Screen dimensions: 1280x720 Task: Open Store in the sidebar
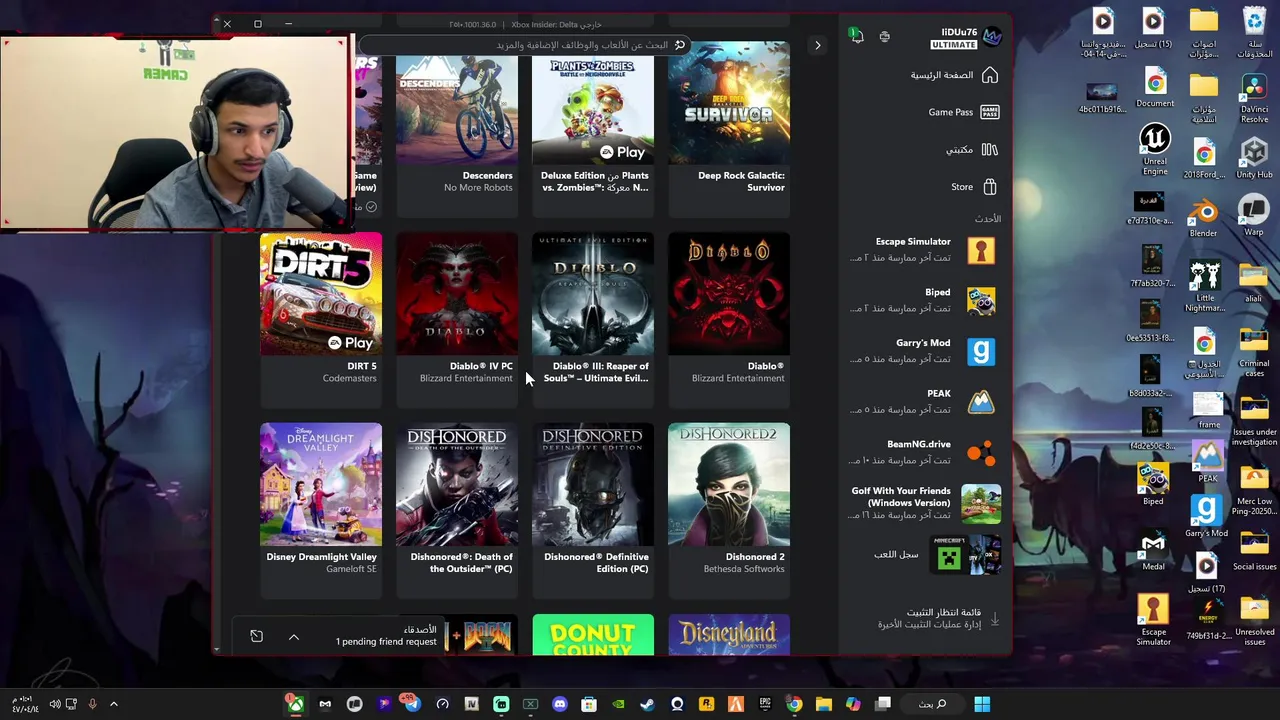pos(974,187)
